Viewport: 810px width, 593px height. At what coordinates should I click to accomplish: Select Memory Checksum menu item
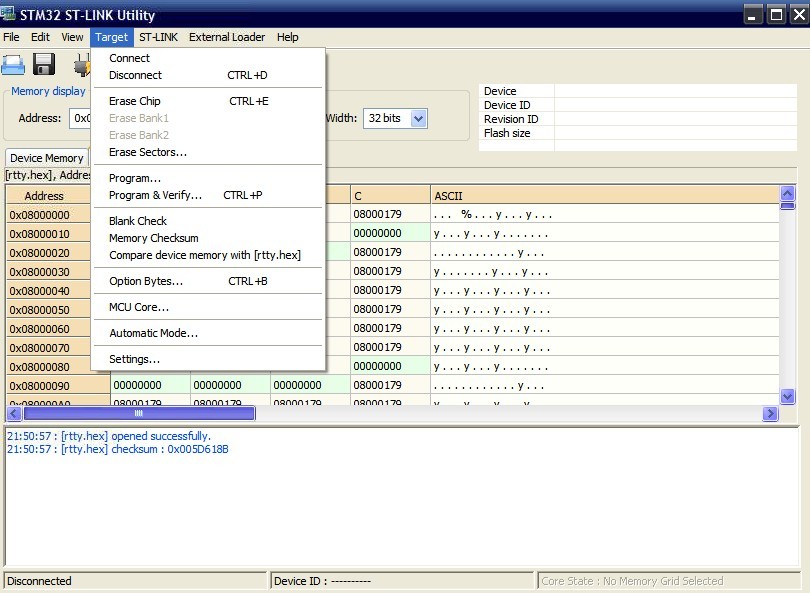point(208,238)
